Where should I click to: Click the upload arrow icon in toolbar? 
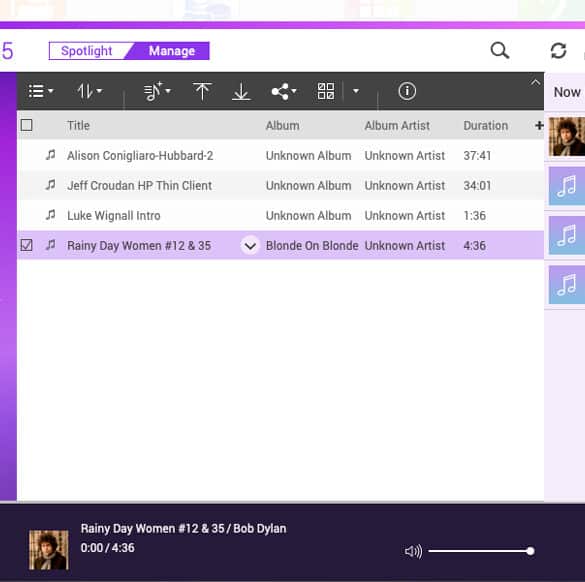(202, 91)
